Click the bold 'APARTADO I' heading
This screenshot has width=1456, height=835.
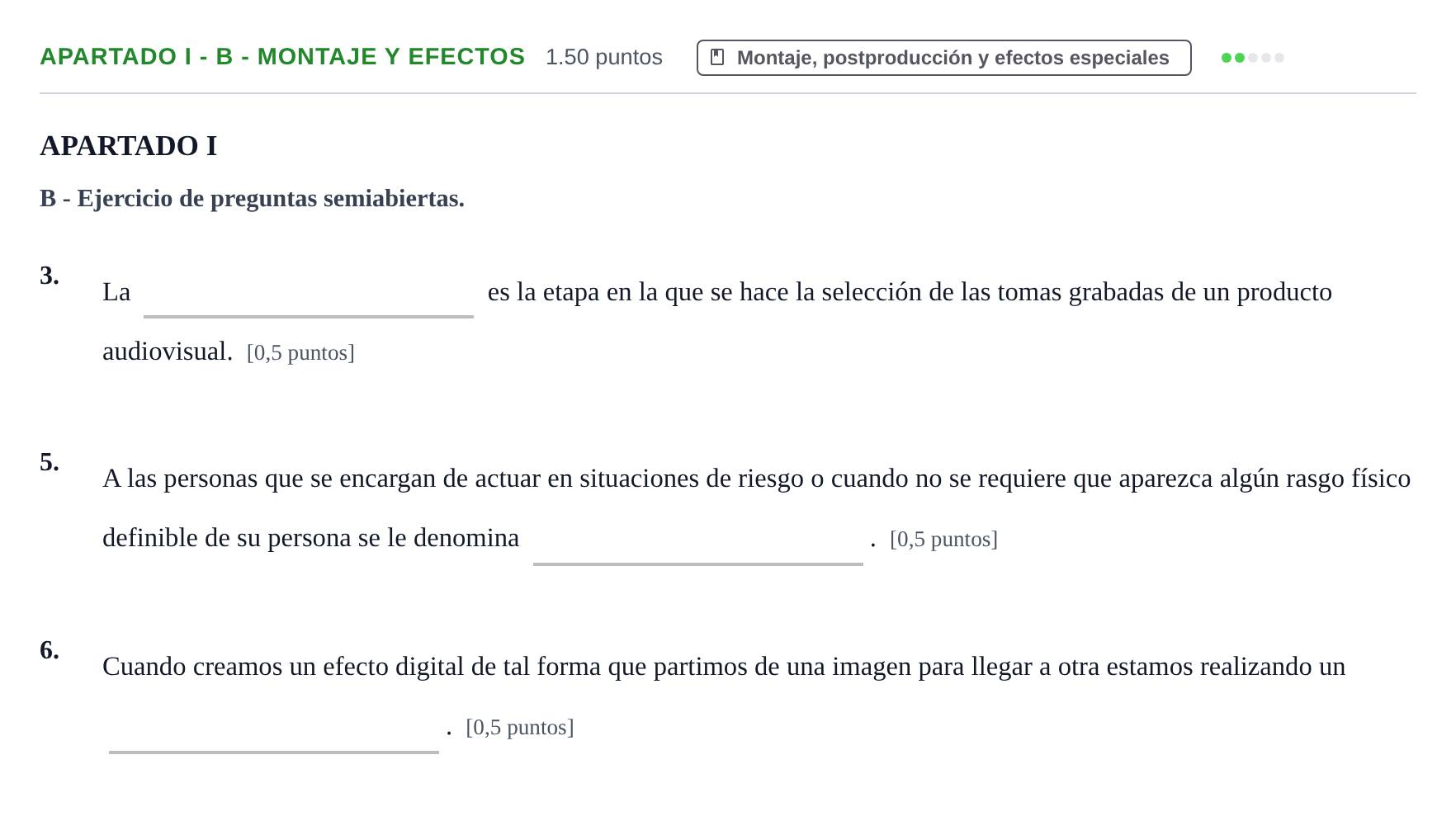tap(129, 146)
